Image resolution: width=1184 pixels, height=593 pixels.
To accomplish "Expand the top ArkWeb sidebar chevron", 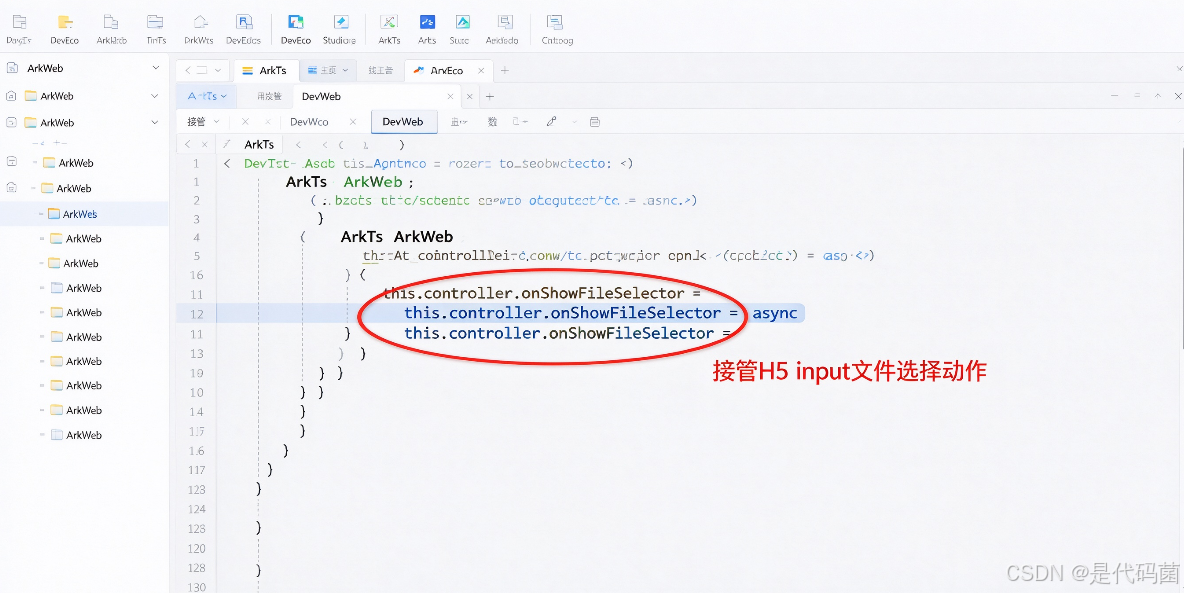I will click(156, 68).
